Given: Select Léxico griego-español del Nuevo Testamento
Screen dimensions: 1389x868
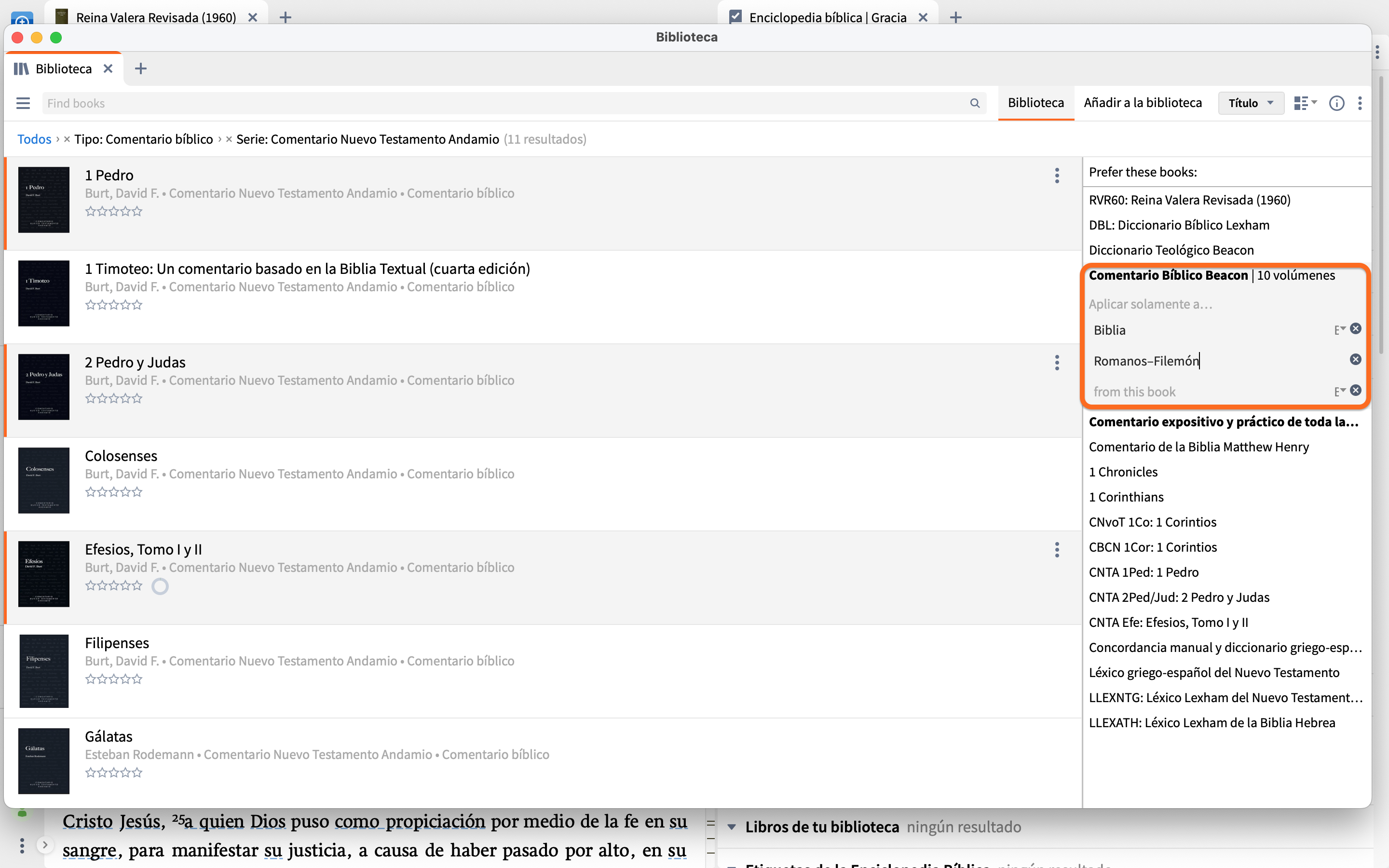Looking at the screenshot, I should click(x=1214, y=673).
